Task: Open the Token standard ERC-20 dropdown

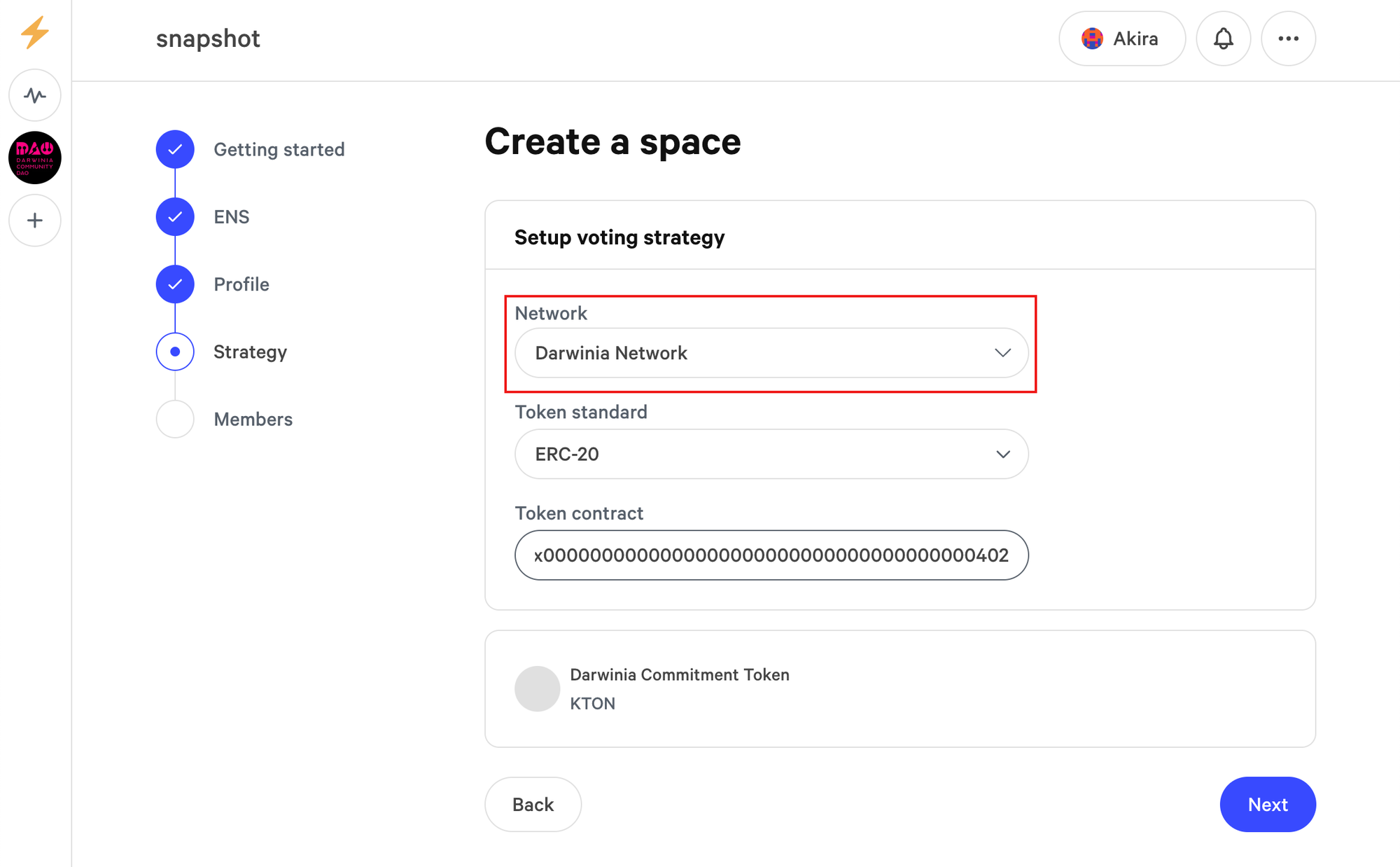Action: coord(771,454)
